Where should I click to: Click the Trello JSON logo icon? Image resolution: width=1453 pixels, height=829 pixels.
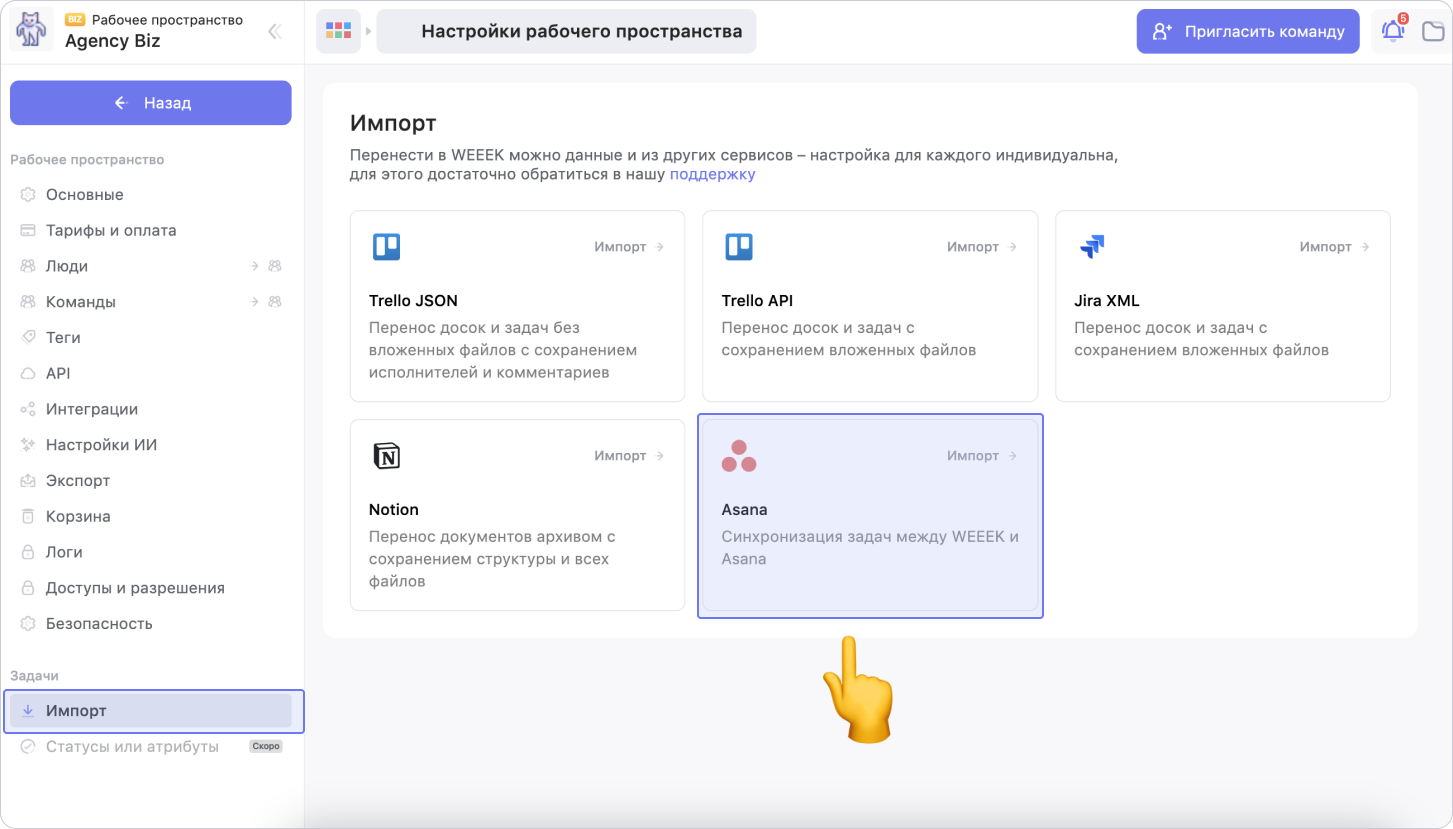(x=386, y=247)
